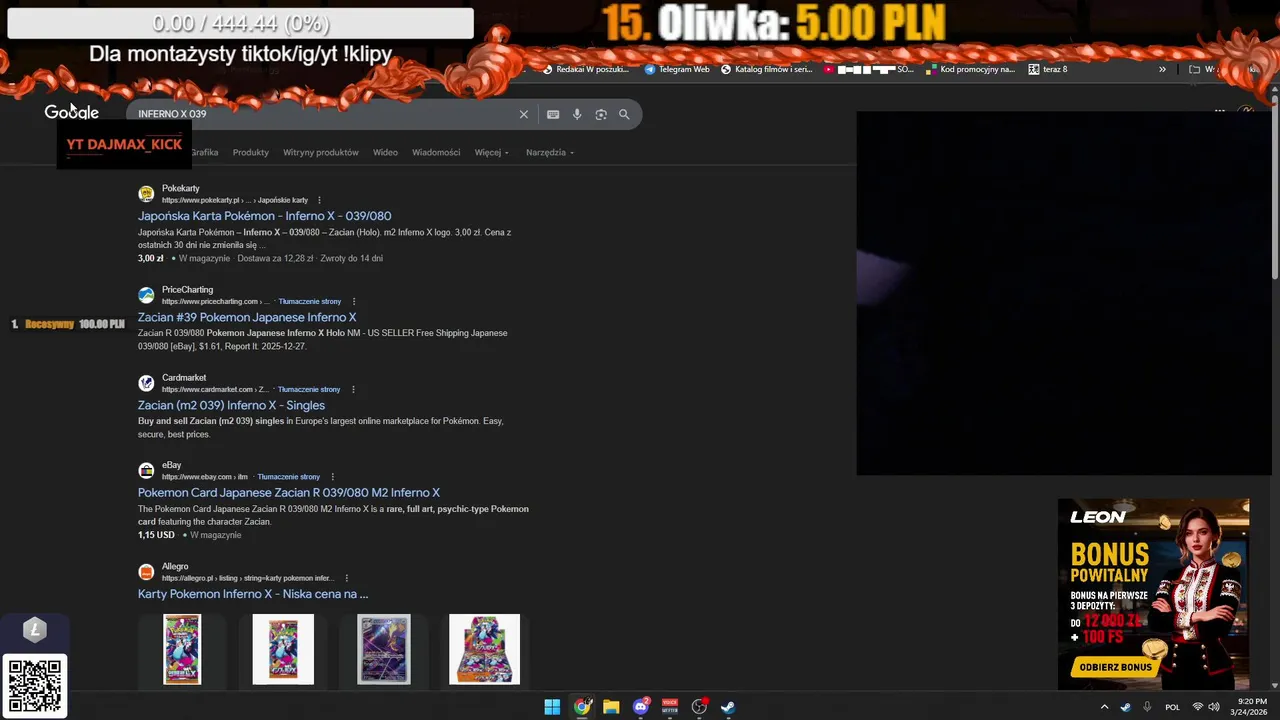Clear the search box with the X icon
The height and width of the screenshot is (720, 1280).
click(523, 115)
